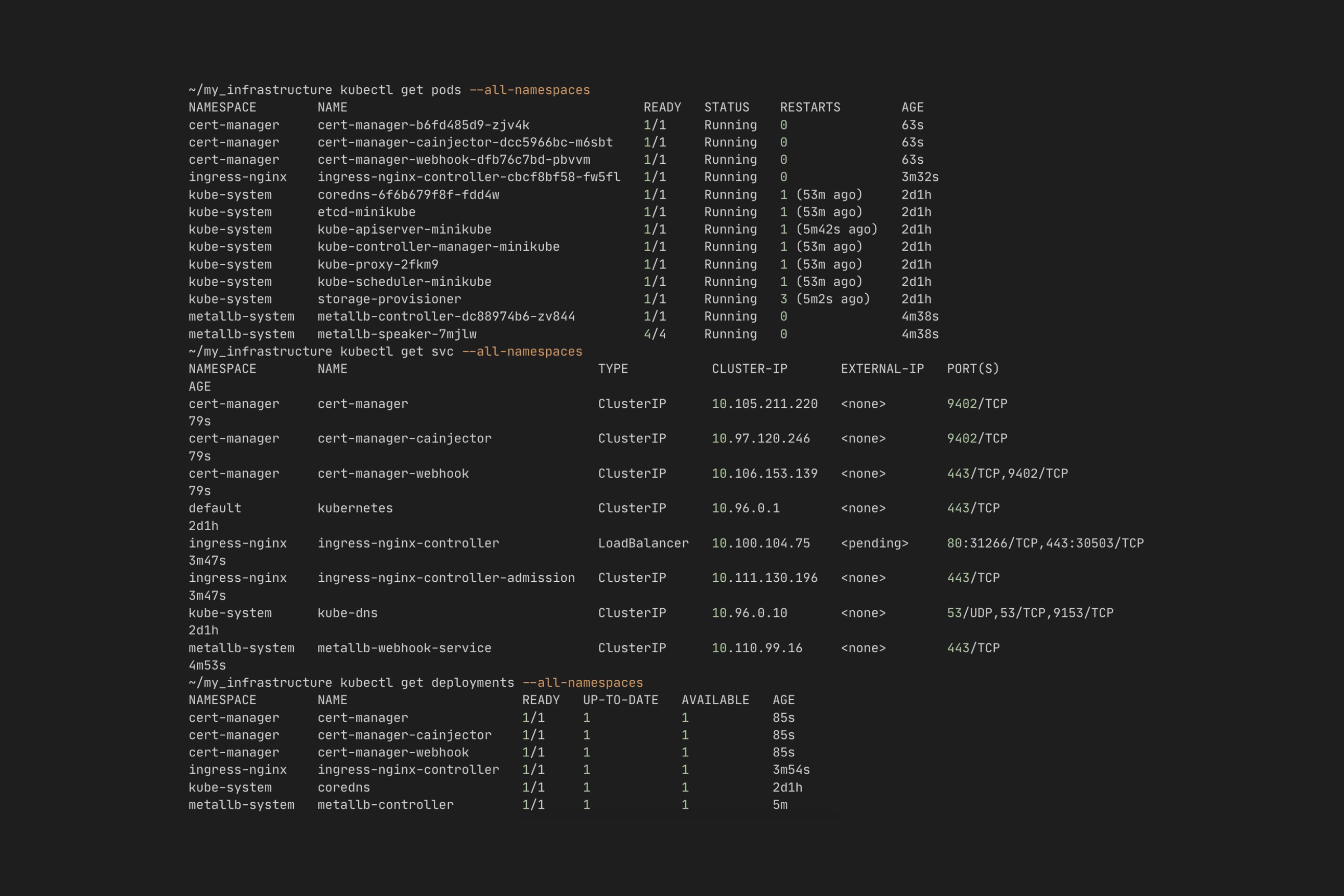Select the 80:31266/TCP,443:30503/TCP port mapping

tap(1044, 543)
